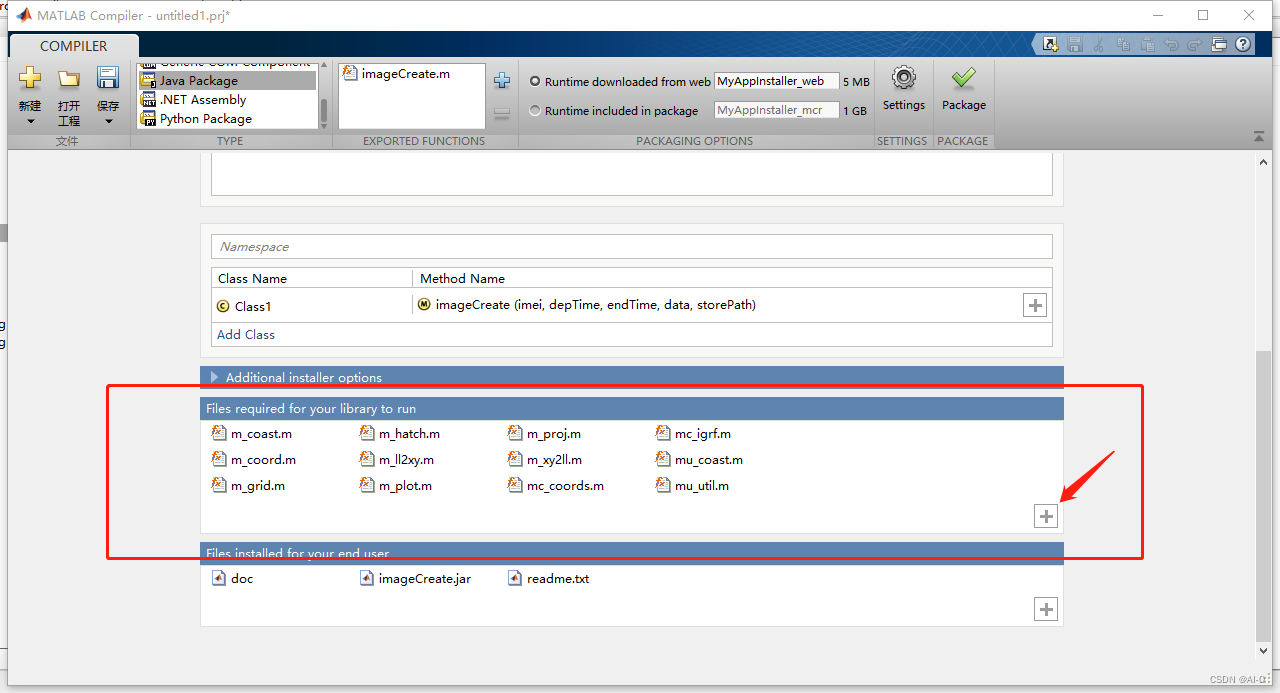The width and height of the screenshot is (1280, 693).
Task: Open the help question mark icon
Action: (1243, 44)
